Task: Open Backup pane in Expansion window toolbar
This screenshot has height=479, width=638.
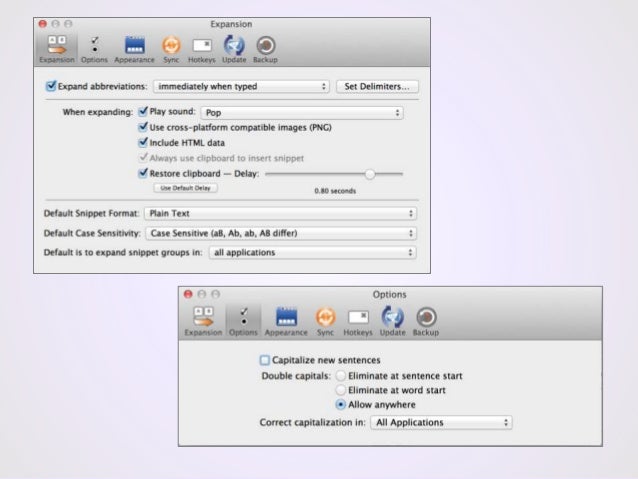Action: (x=265, y=49)
